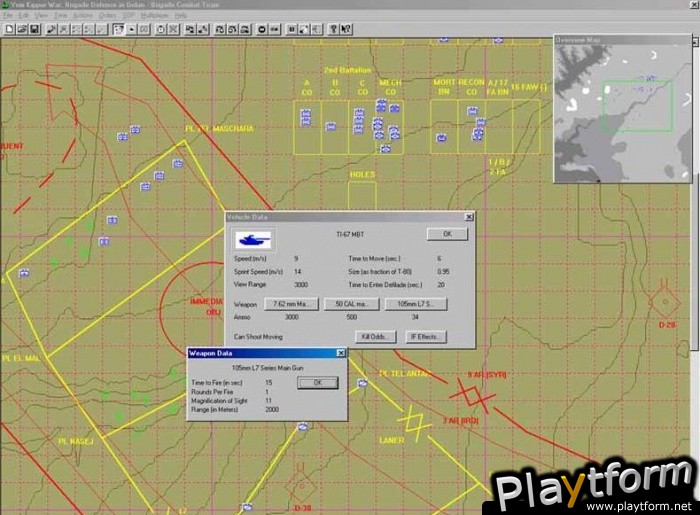Click the IF Effects... button
The width and height of the screenshot is (700, 515).
[426, 336]
